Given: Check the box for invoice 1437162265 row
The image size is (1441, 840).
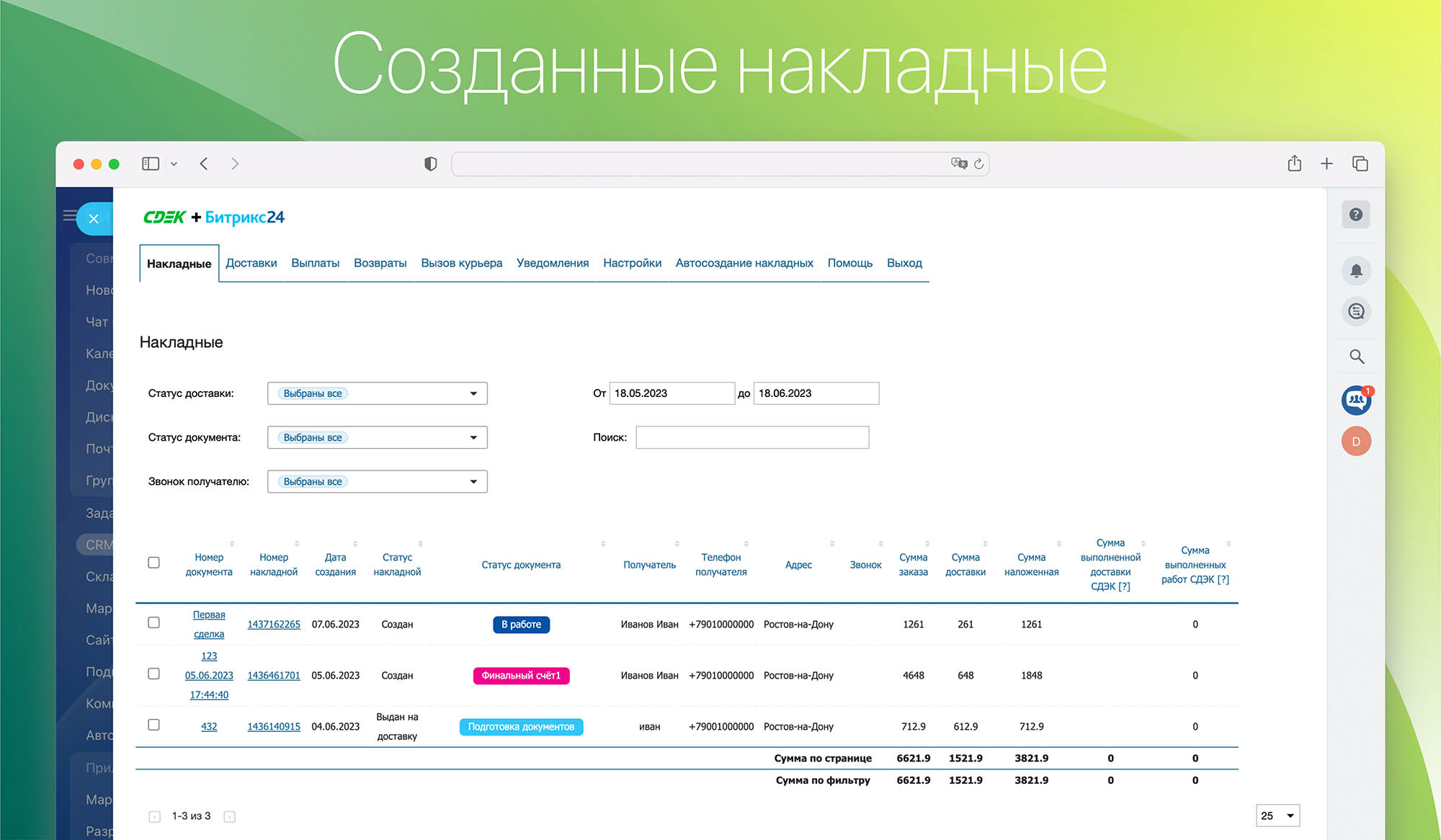Looking at the screenshot, I should pyautogui.click(x=153, y=622).
